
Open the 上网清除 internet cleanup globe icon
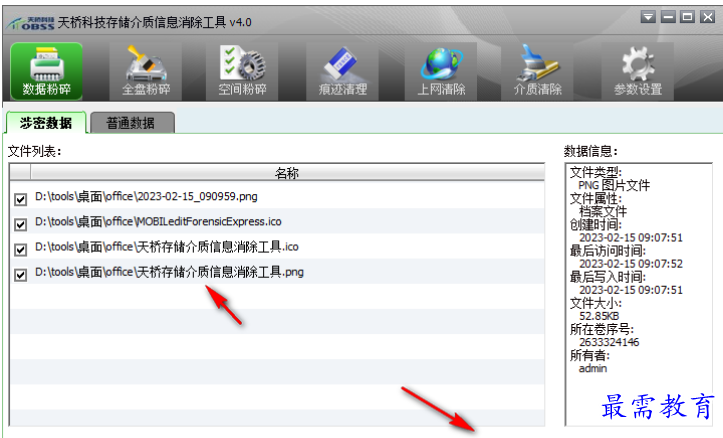pyautogui.click(x=441, y=71)
